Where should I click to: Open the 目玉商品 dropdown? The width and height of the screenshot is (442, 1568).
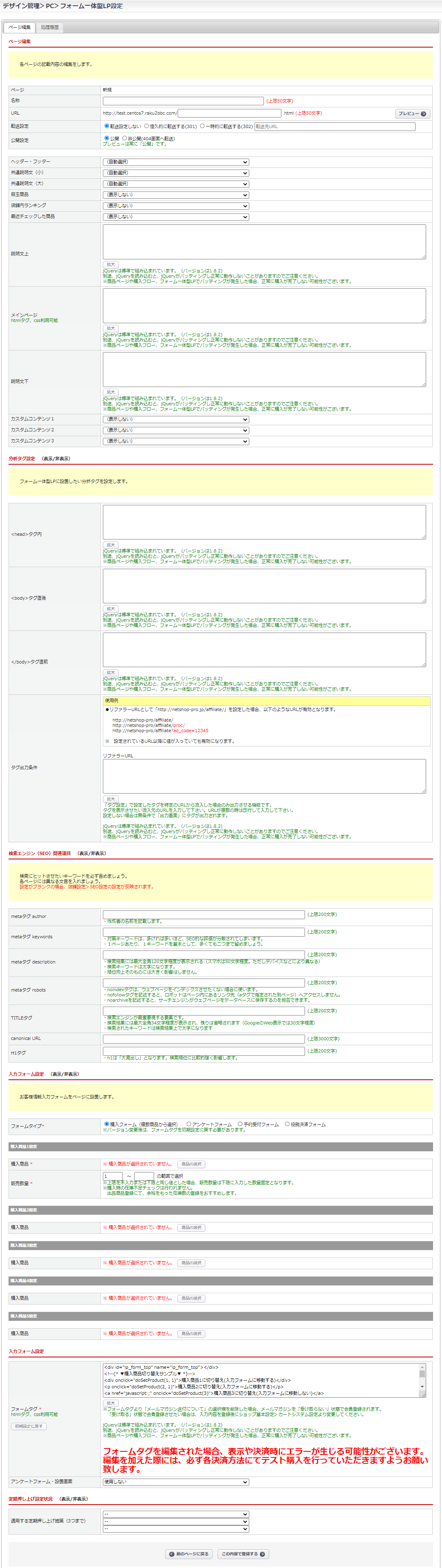(176, 195)
